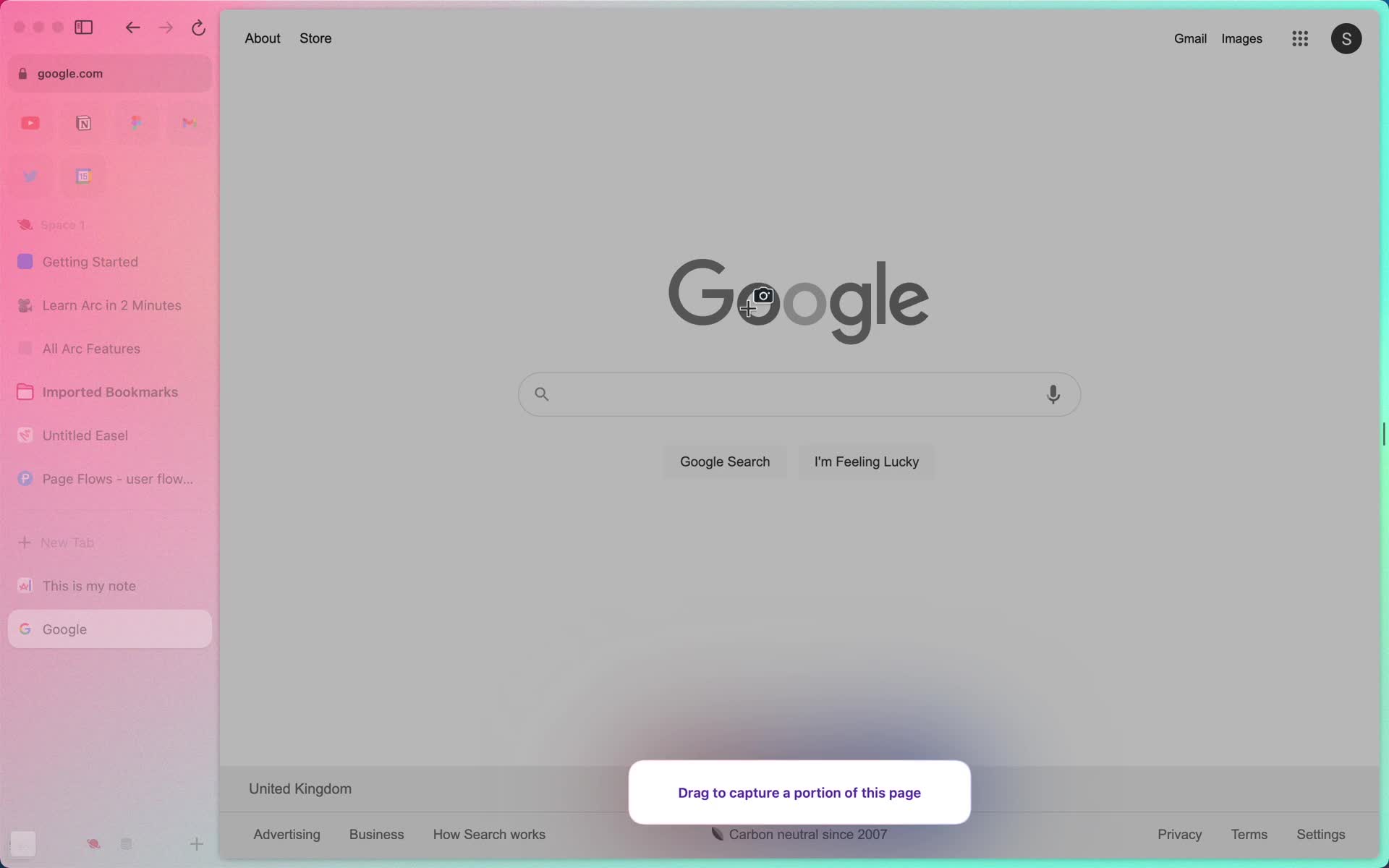Click microphone icon in search bar

click(x=1053, y=393)
